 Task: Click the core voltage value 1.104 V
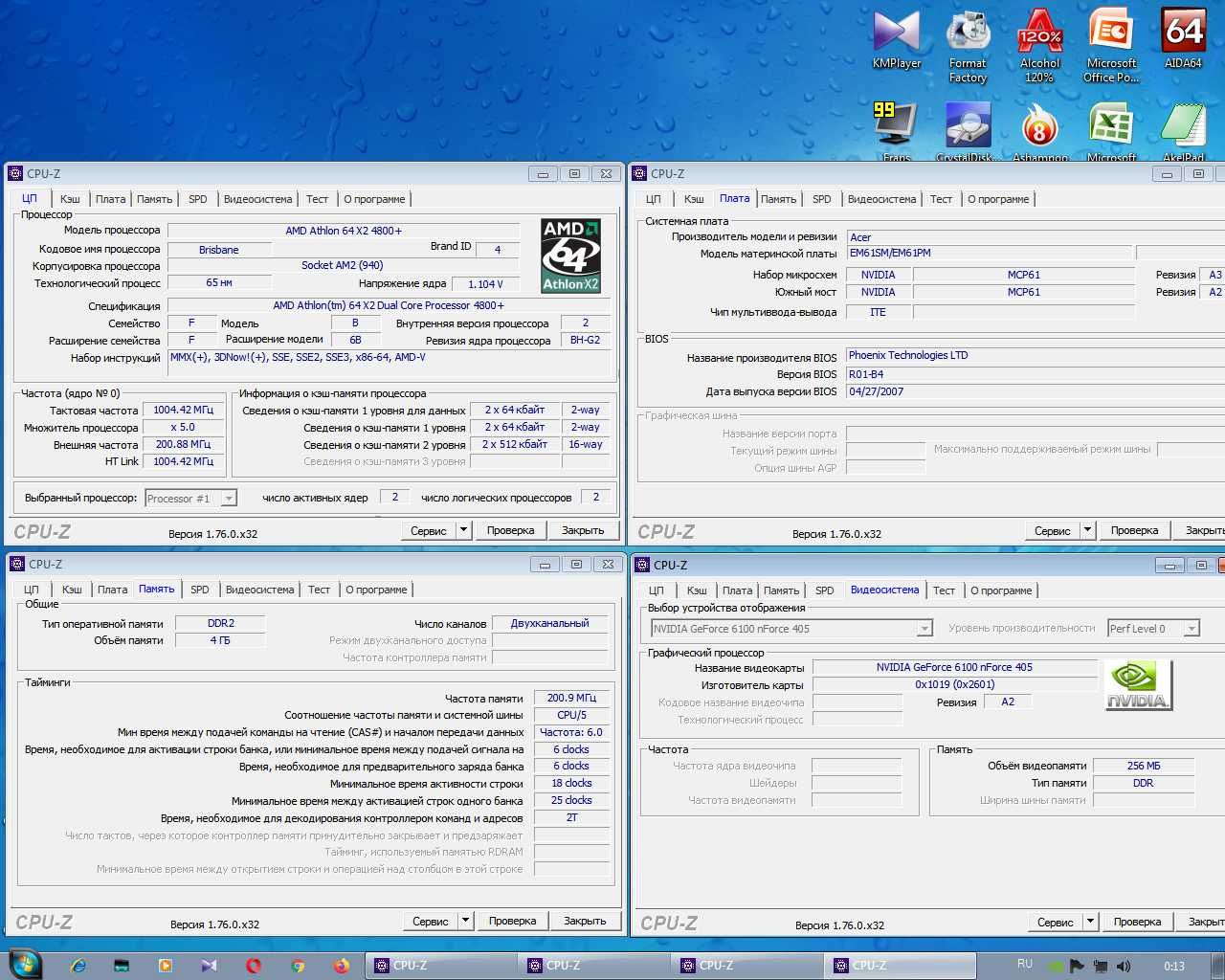point(485,284)
